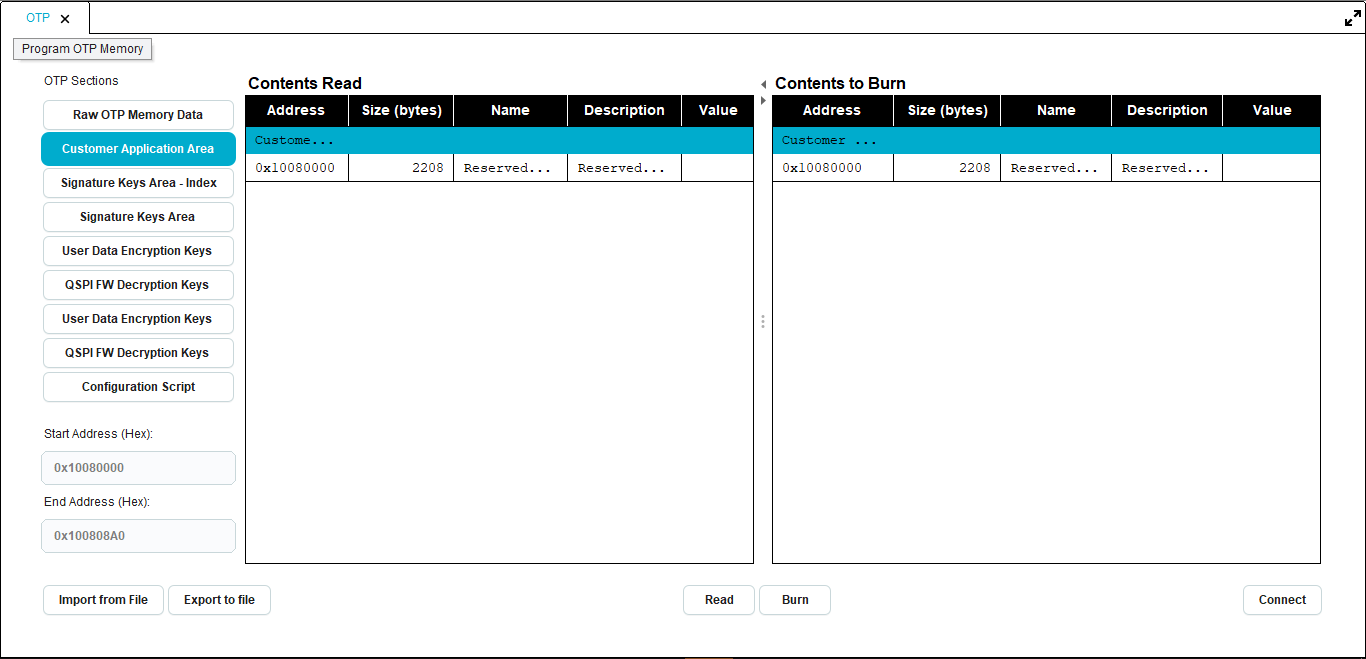This screenshot has height=659, width=1366.
Task: Collapse the Contents Read pane with the left arrow
Action: tap(763, 85)
